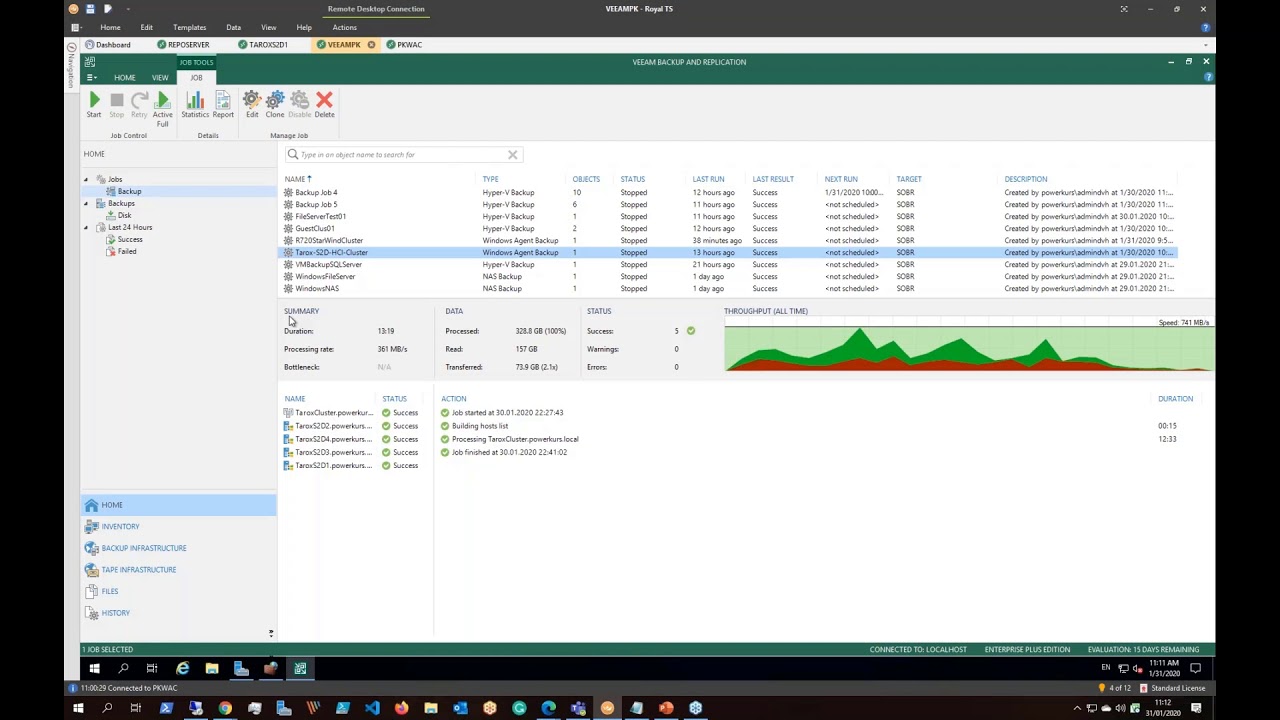Screen dimensions: 1280x720
Task: Select Success under Last 24 Hours
Action: coord(129,239)
